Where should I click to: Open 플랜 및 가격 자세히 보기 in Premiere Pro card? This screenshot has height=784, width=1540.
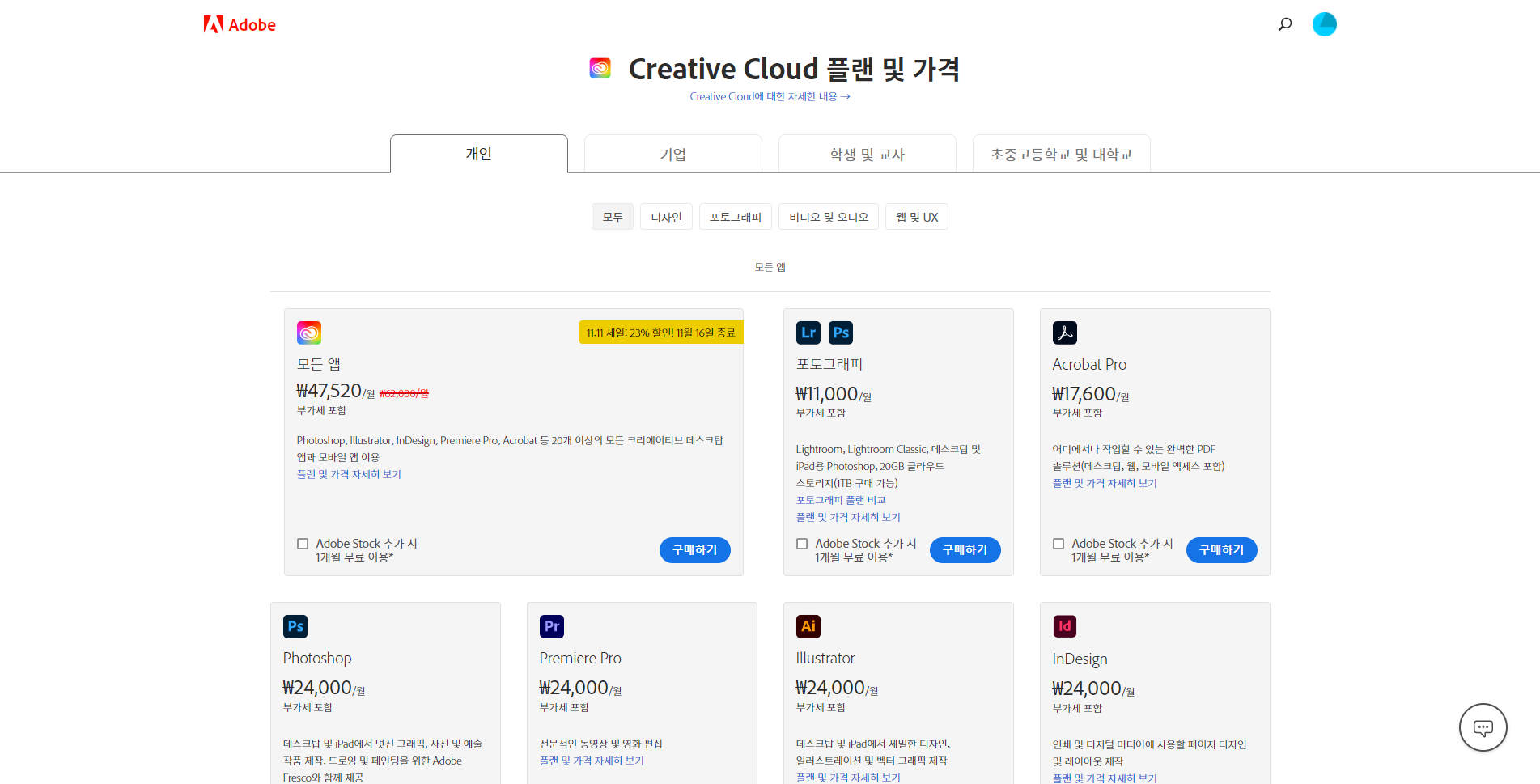[592, 761]
